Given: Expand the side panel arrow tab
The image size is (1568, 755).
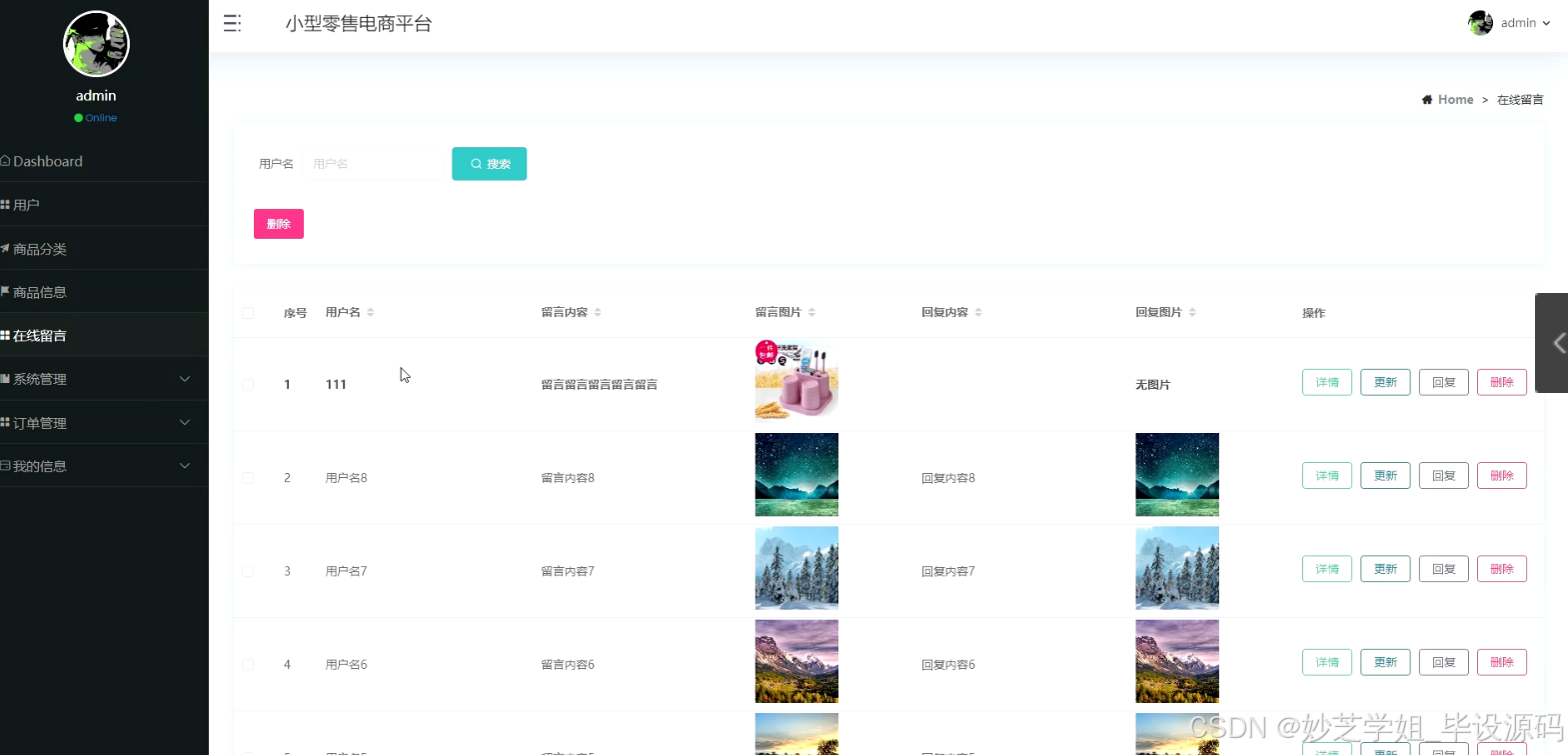Looking at the screenshot, I should tap(1552, 343).
